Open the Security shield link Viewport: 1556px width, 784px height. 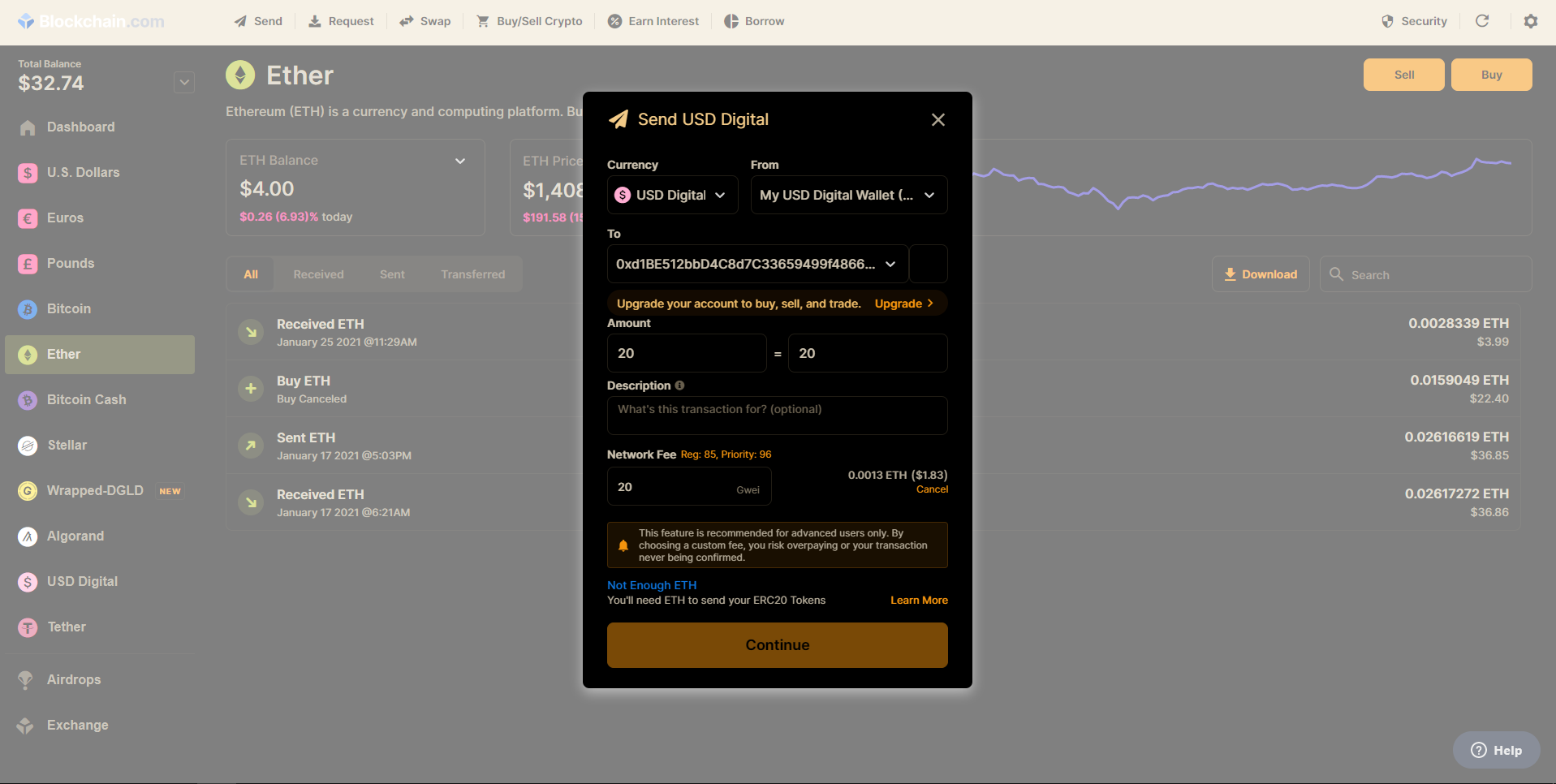(x=1414, y=21)
